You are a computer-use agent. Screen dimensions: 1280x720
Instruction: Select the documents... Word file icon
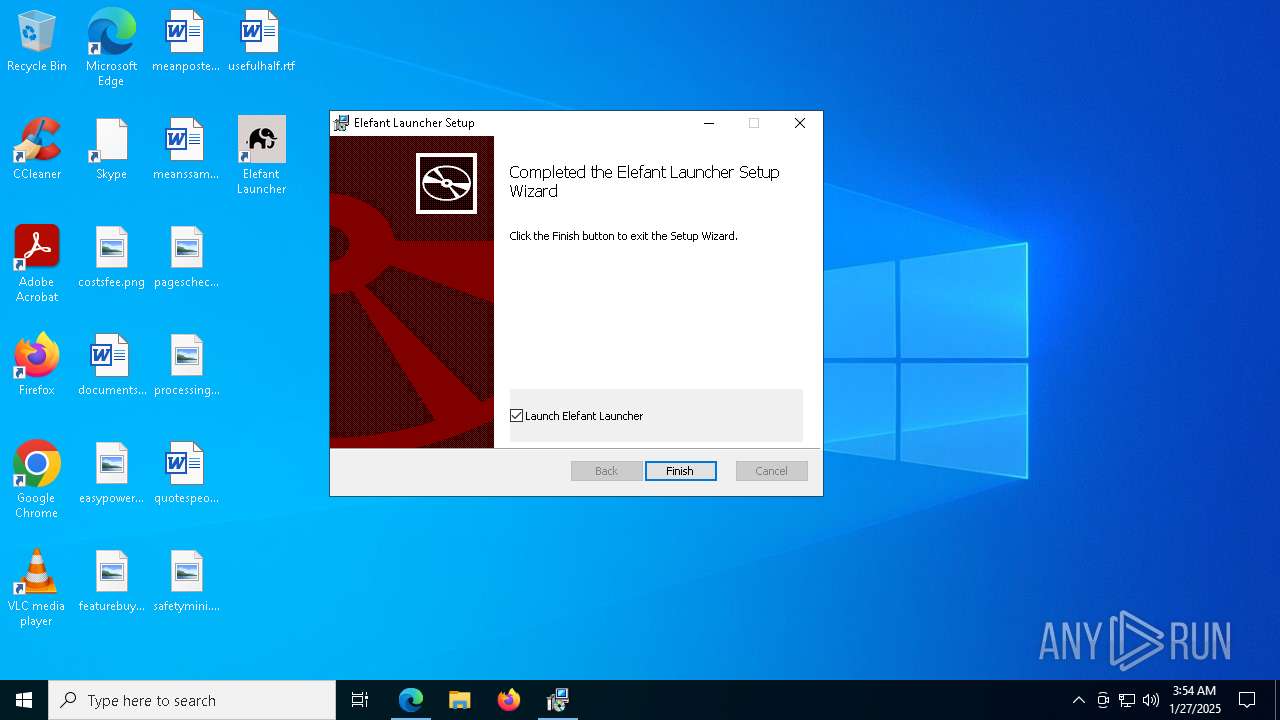click(x=111, y=365)
